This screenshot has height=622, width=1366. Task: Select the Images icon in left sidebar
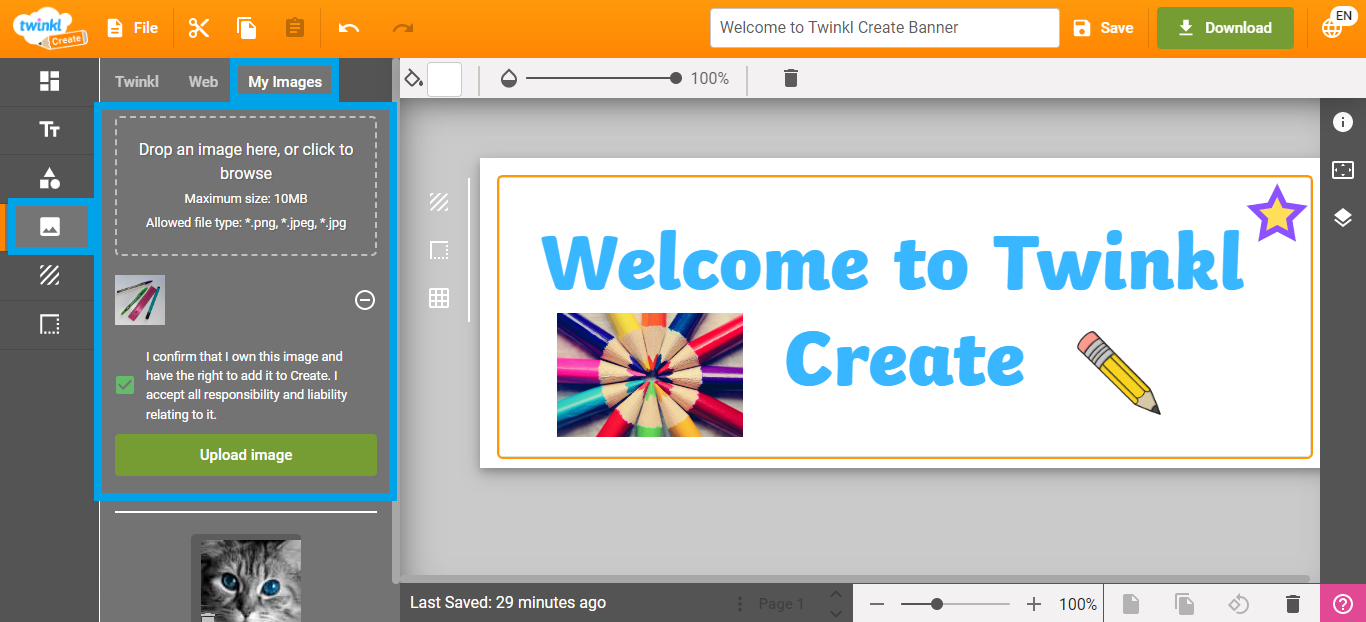click(49, 227)
